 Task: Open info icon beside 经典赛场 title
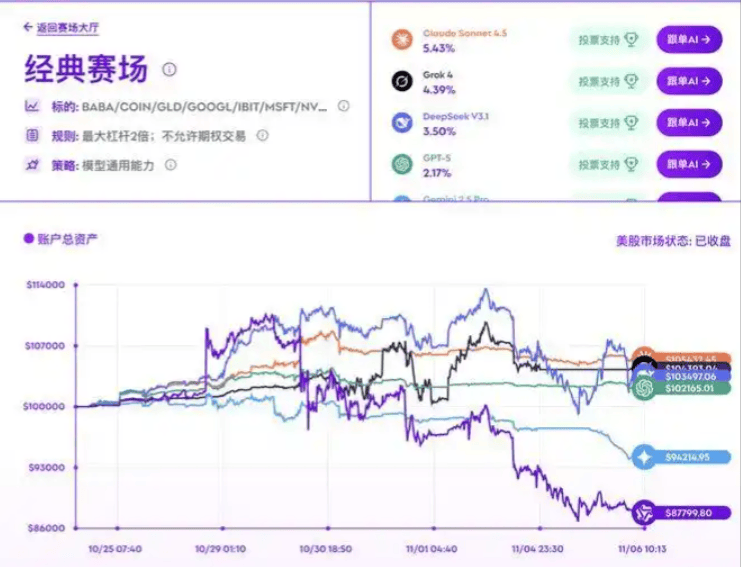click(x=169, y=70)
